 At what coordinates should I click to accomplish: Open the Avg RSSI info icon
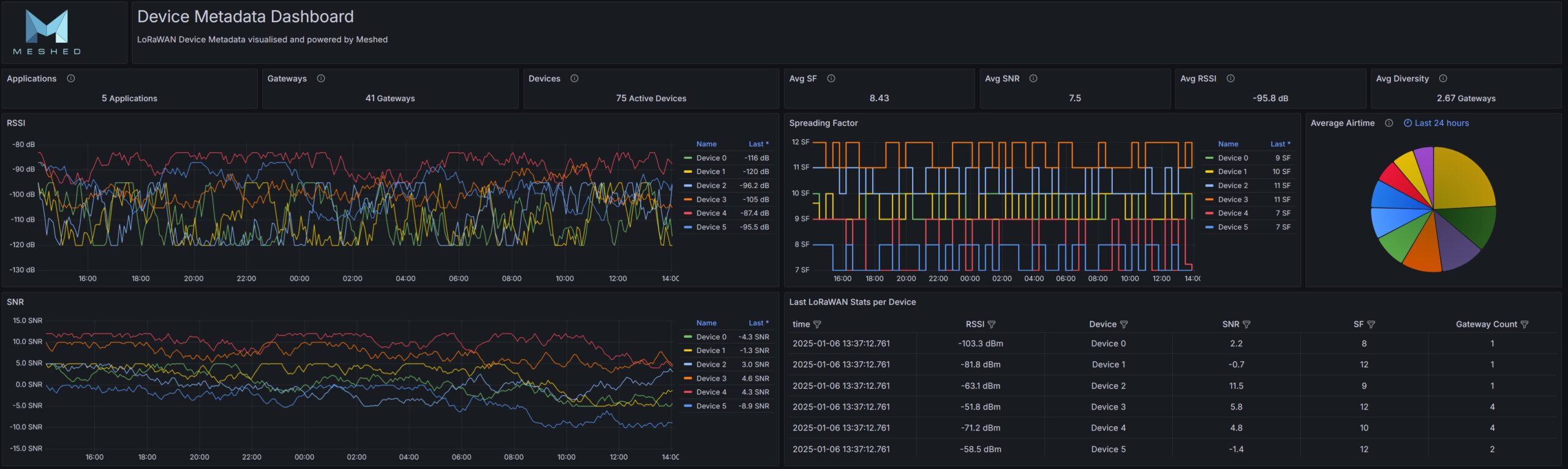[x=1231, y=78]
